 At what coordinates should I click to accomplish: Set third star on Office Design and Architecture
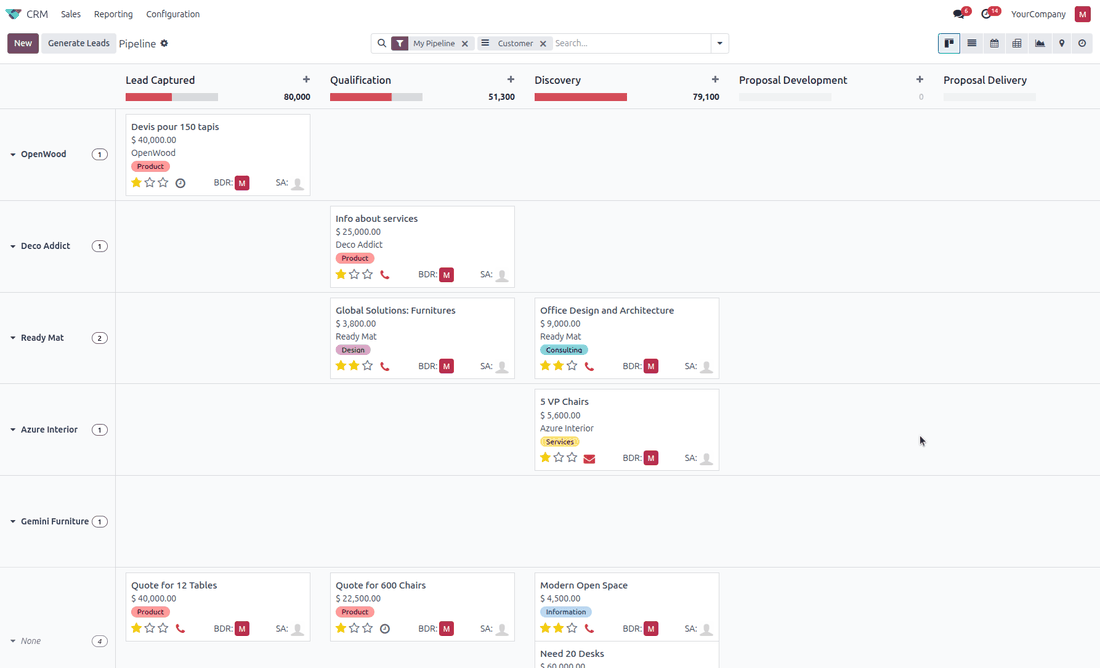coord(572,366)
